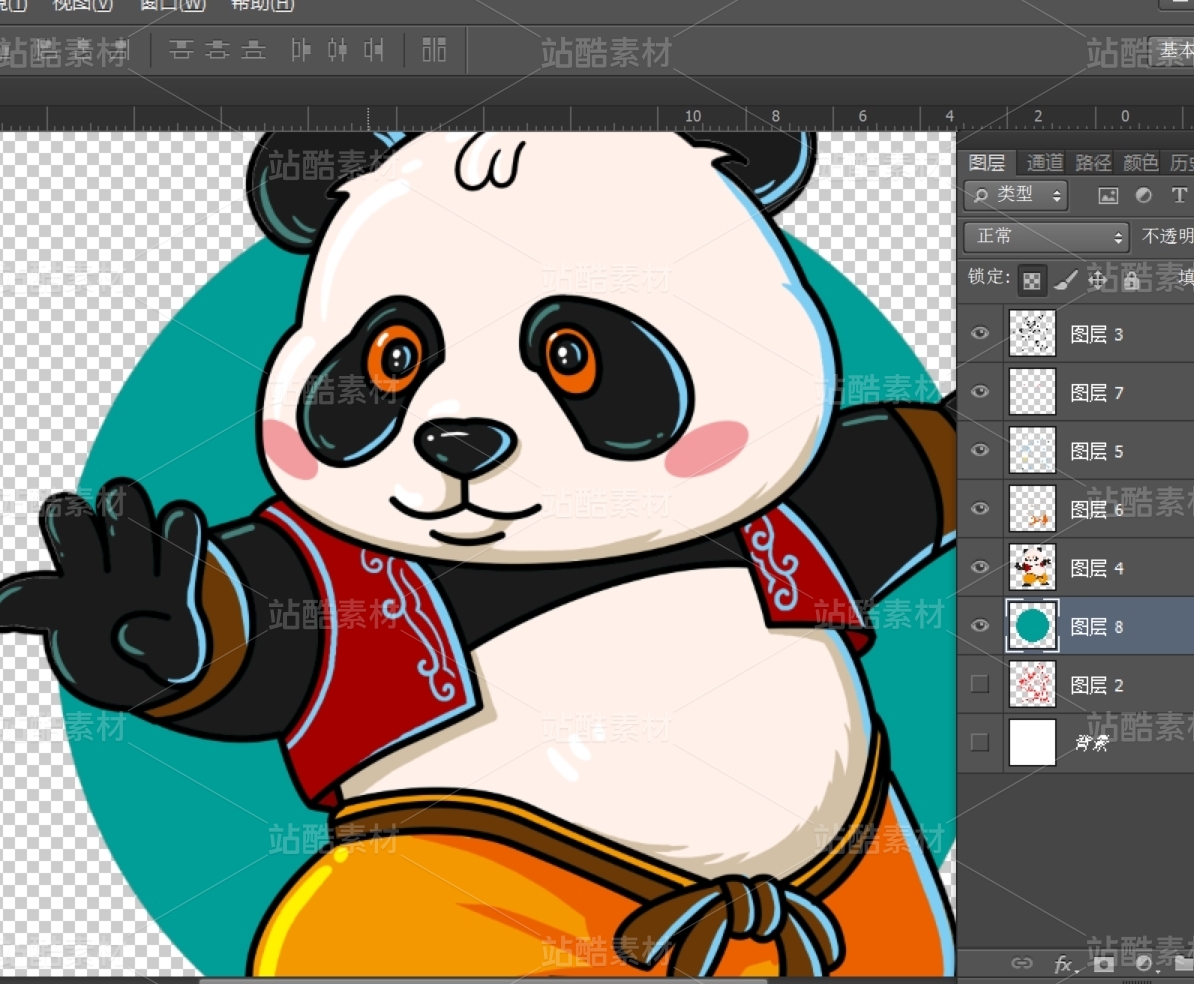
Task: Hide 图层 5 with its eye icon
Action: (x=980, y=450)
